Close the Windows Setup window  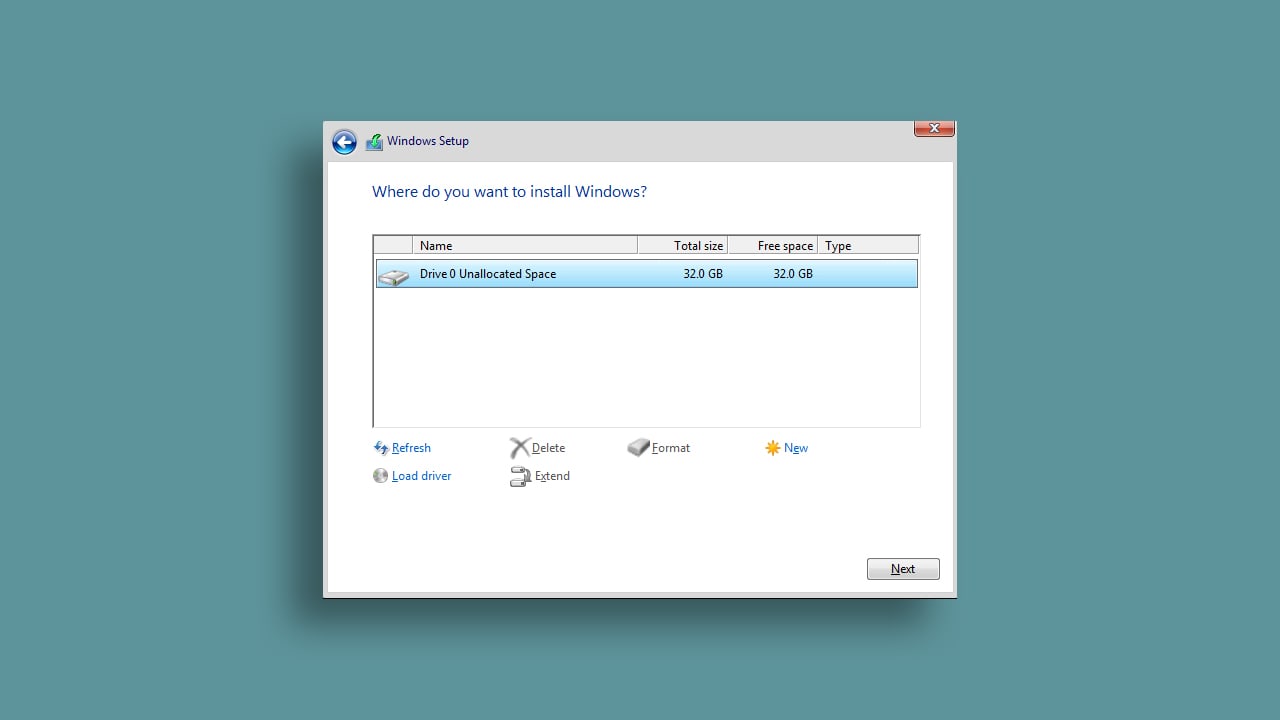tap(934, 128)
